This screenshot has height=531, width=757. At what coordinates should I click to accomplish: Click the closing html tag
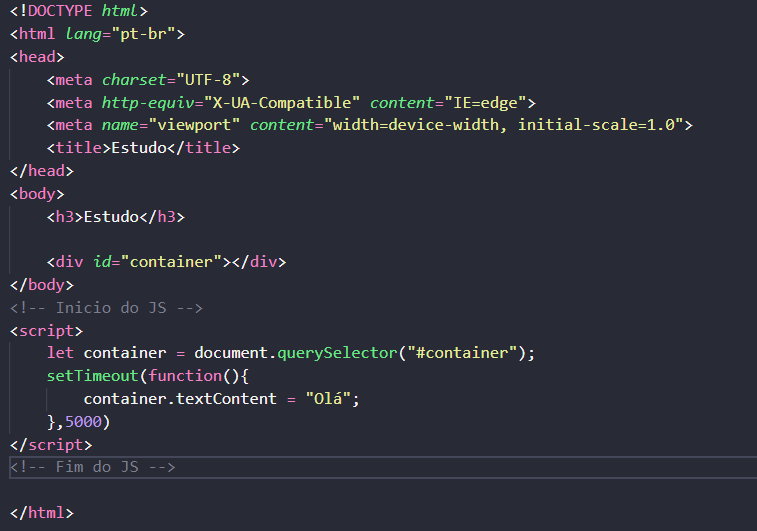pyautogui.click(x=42, y=513)
